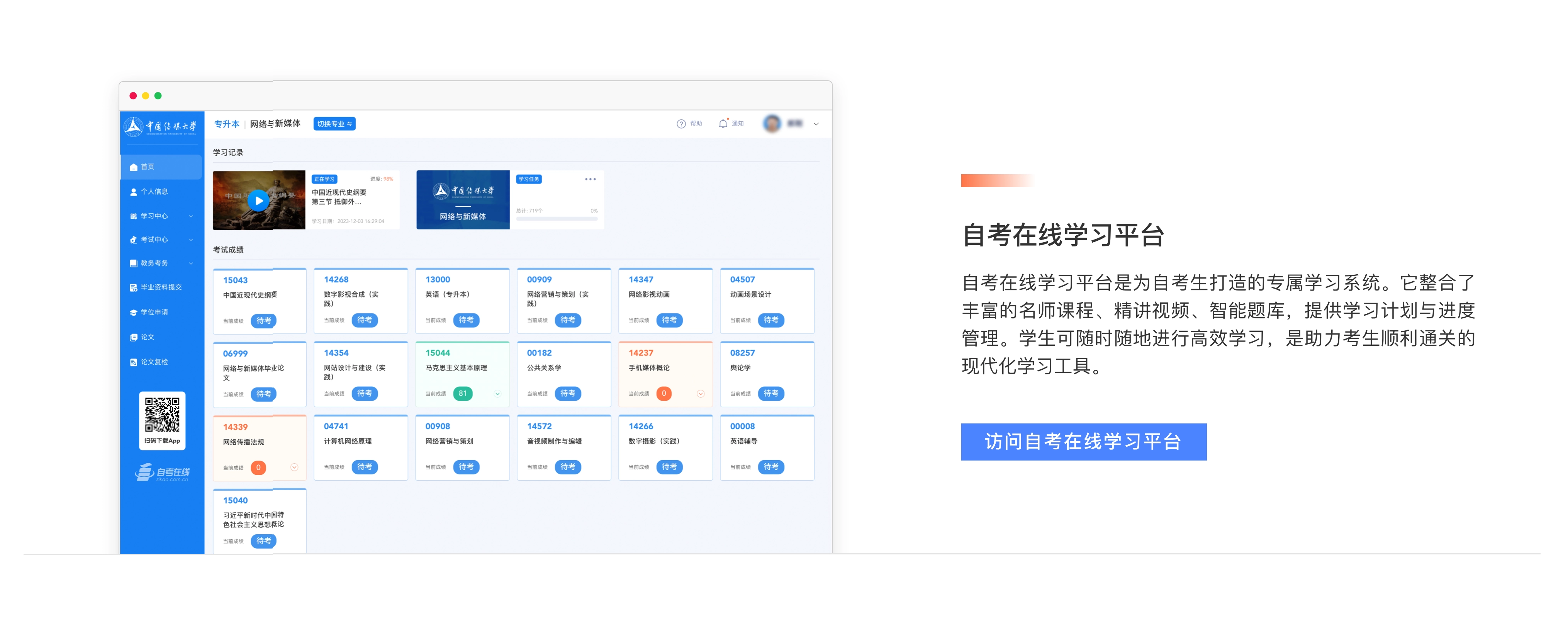Expand the 学习中心 sidebar menu
1568x617 pixels.
[x=190, y=216]
